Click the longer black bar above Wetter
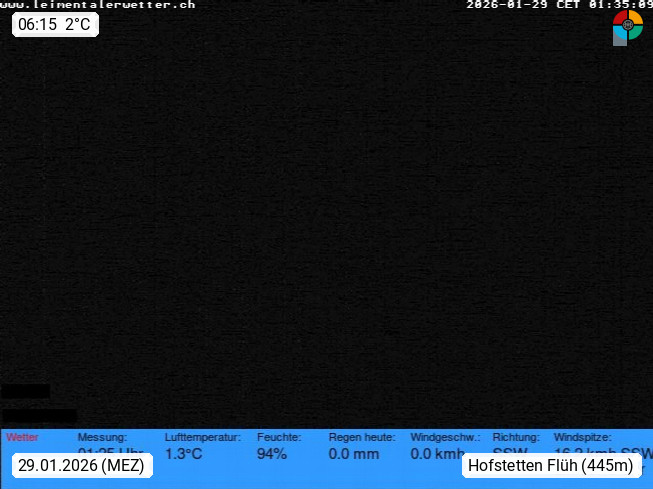Screen dimensions: 653x489 click(x=39, y=415)
